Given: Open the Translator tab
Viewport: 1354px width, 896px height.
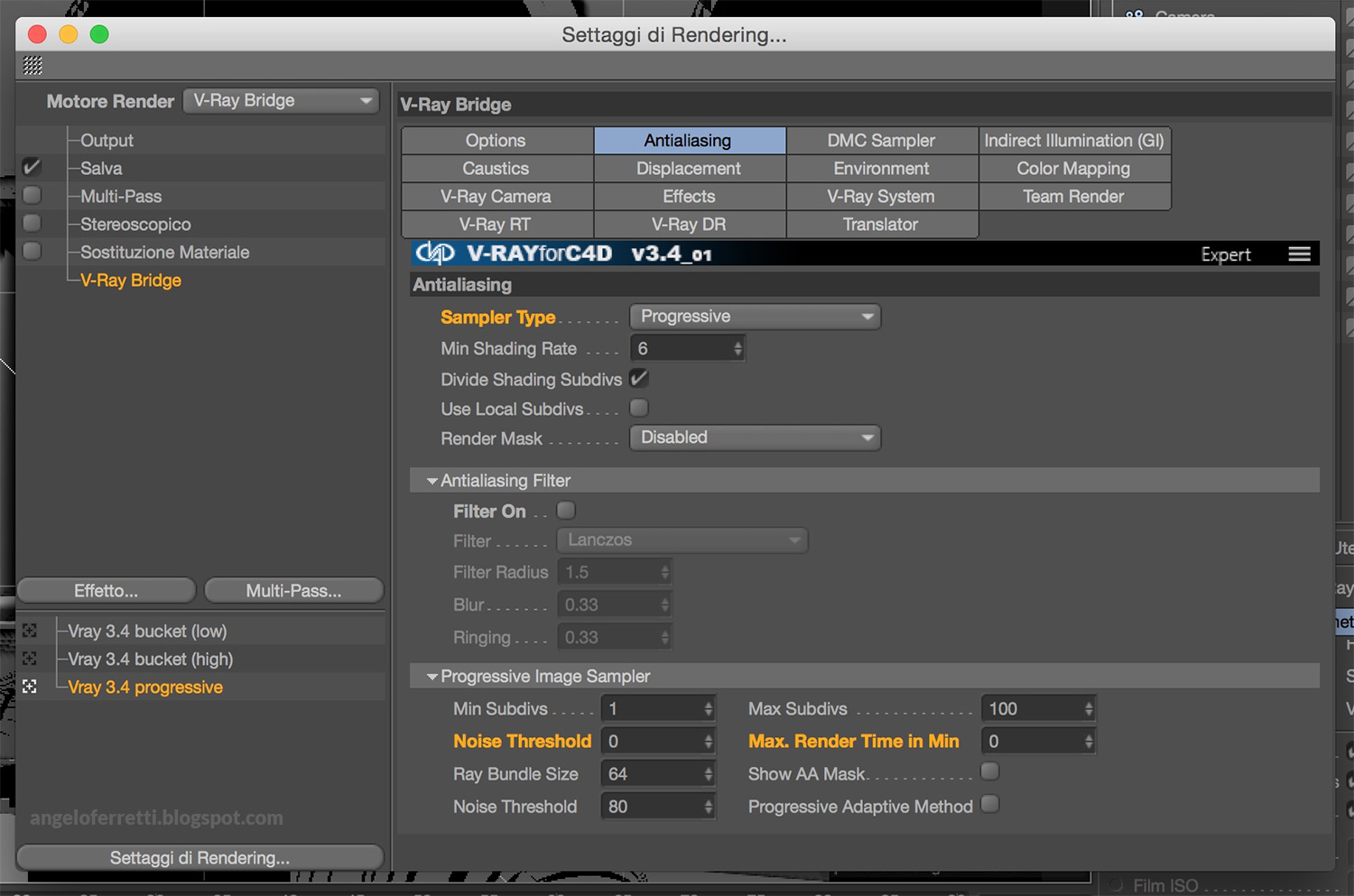Looking at the screenshot, I should click(x=882, y=224).
